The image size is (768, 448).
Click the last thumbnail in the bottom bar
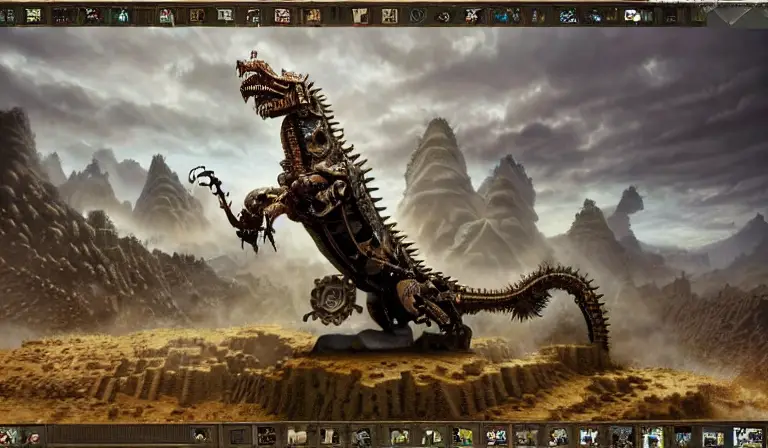(x=747, y=436)
